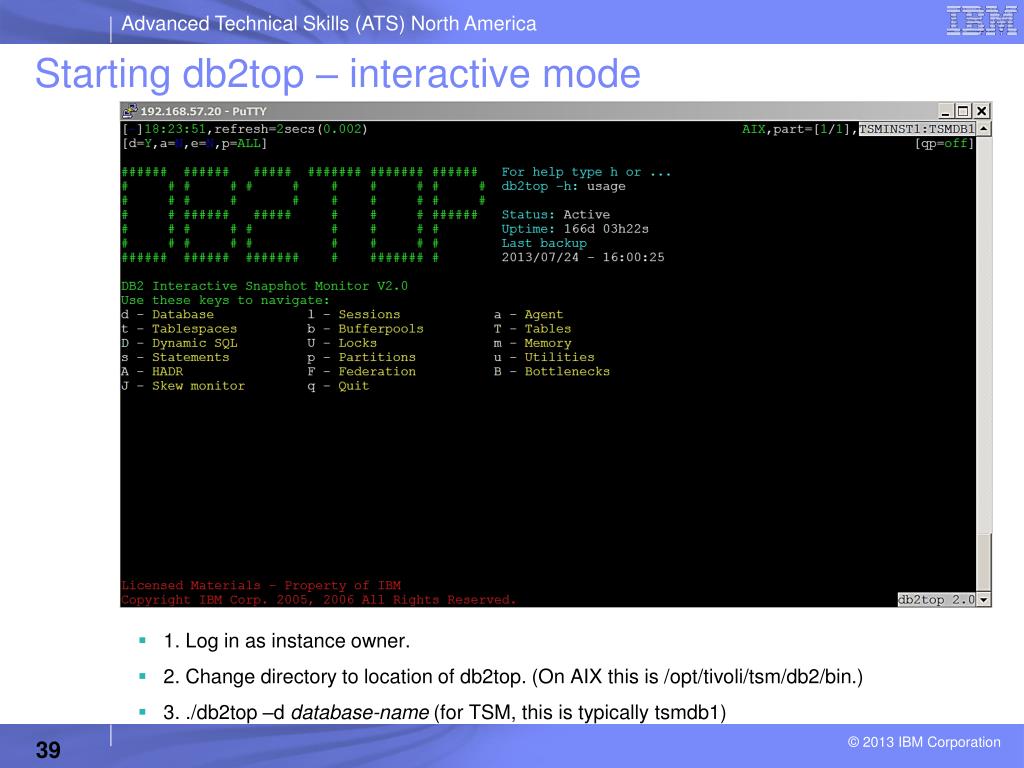This screenshot has width=1024, height=768.
Task: Click the 'Copyright IBM Corp. 2005, 2006' line
Action: tap(319, 600)
